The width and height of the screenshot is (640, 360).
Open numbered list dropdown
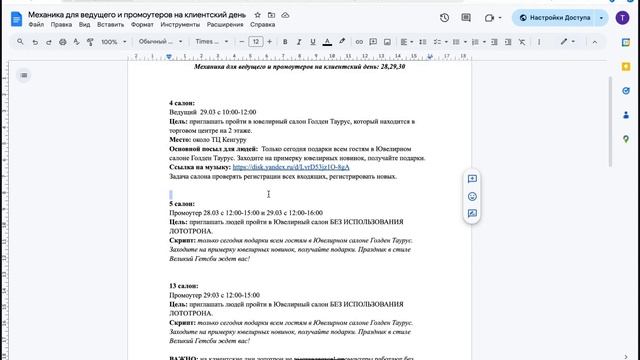(479, 42)
